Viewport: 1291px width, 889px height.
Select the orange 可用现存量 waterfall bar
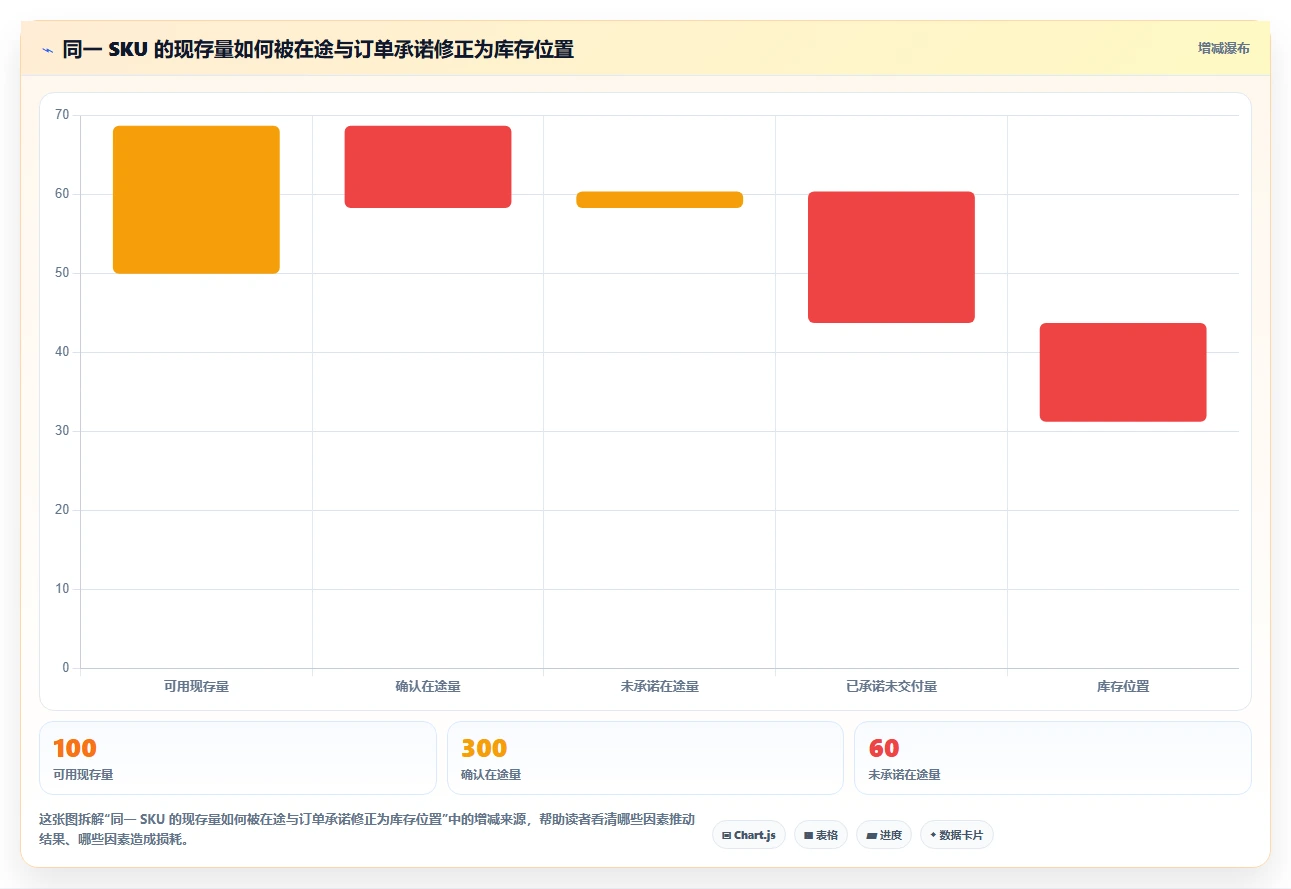[196, 200]
